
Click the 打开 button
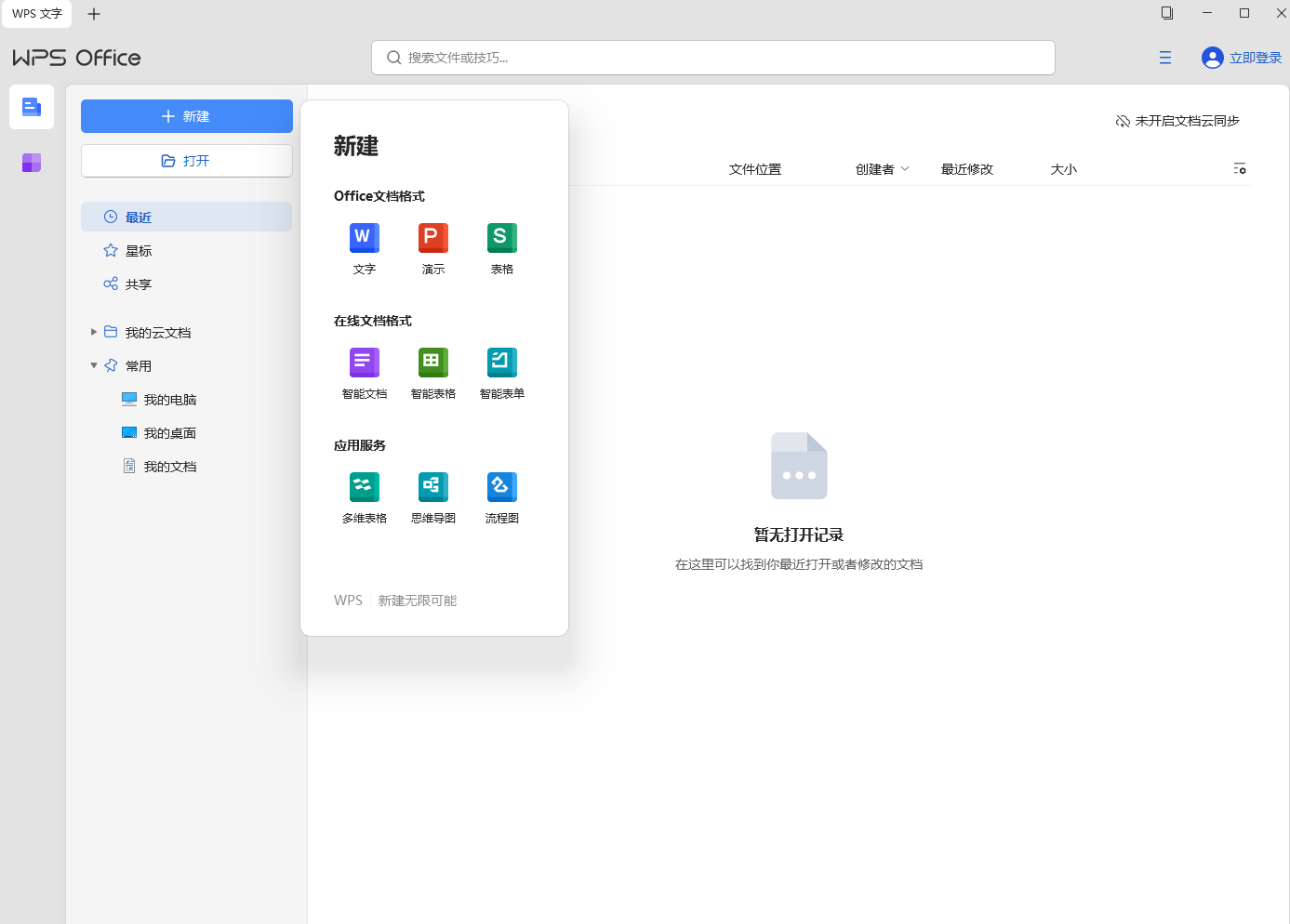click(x=186, y=160)
